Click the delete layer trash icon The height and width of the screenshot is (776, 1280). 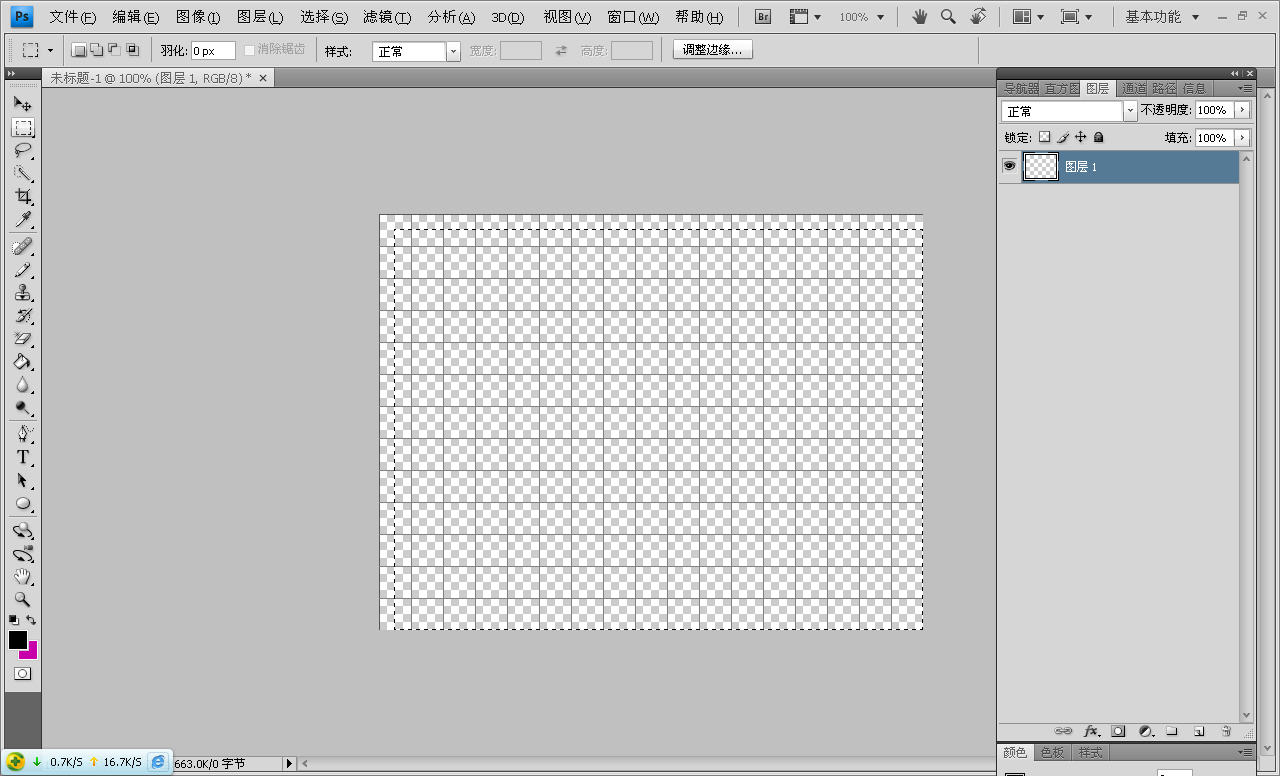coord(1225,731)
